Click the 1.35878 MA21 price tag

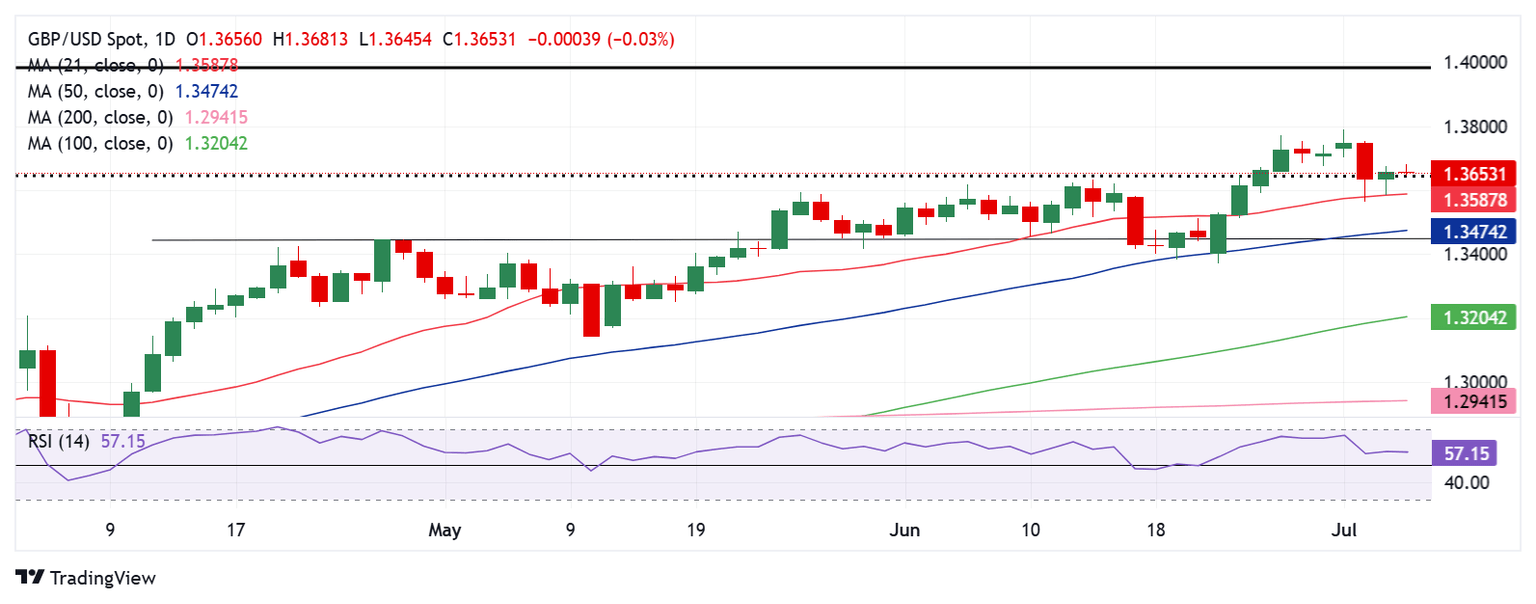1475,198
